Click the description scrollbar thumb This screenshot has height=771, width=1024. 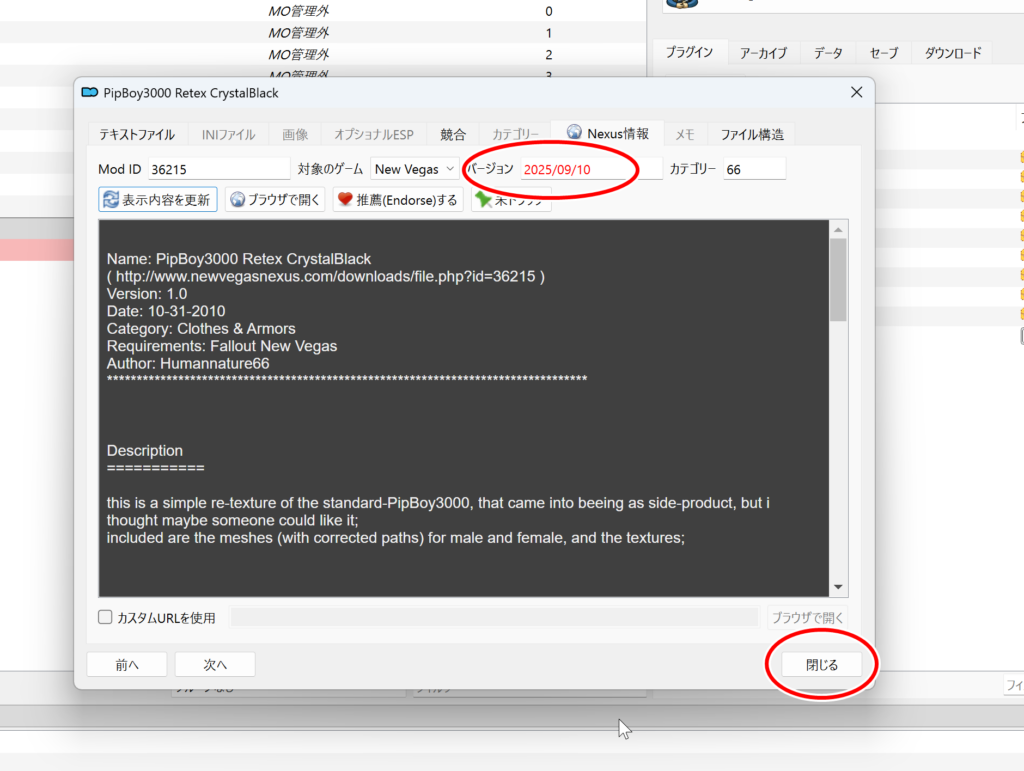pyautogui.click(x=839, y=280)
